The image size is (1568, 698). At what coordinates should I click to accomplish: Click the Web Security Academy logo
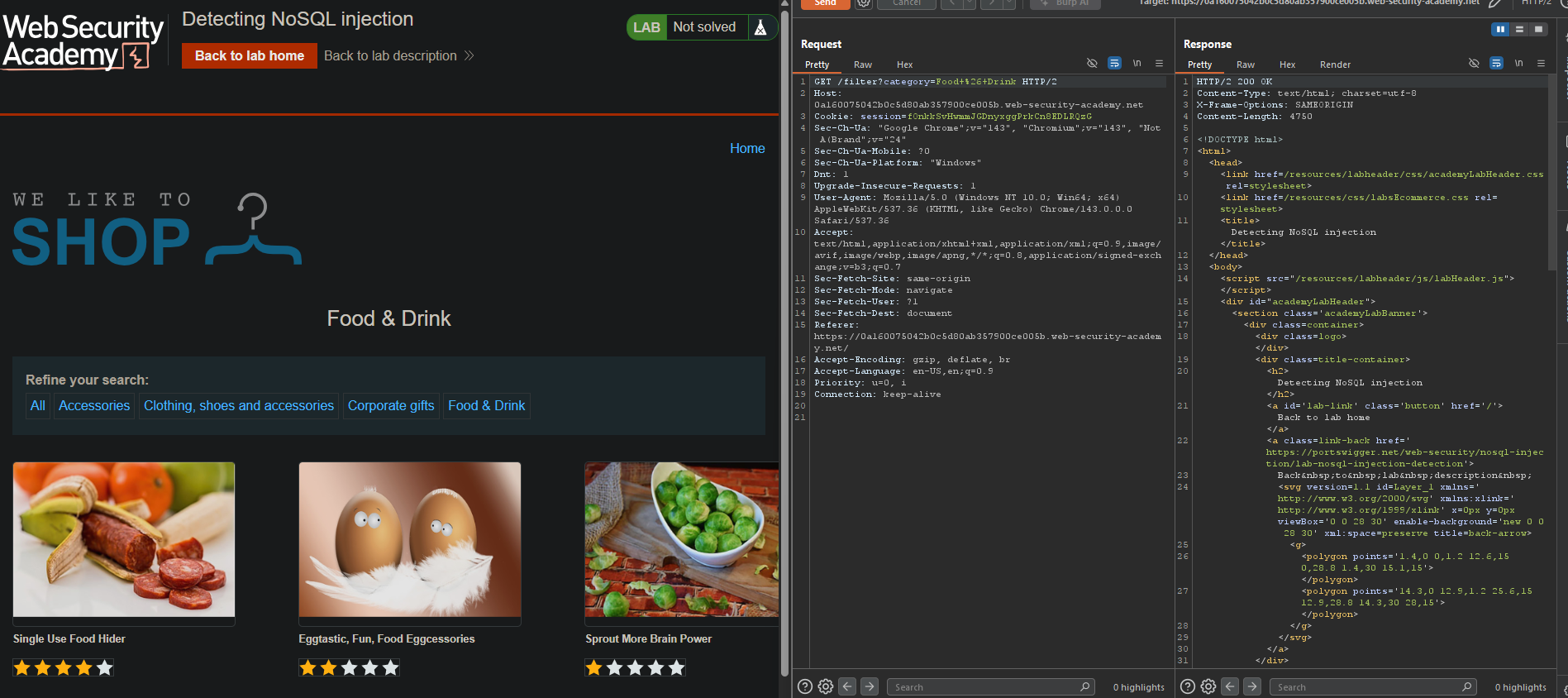coord(83,41)
